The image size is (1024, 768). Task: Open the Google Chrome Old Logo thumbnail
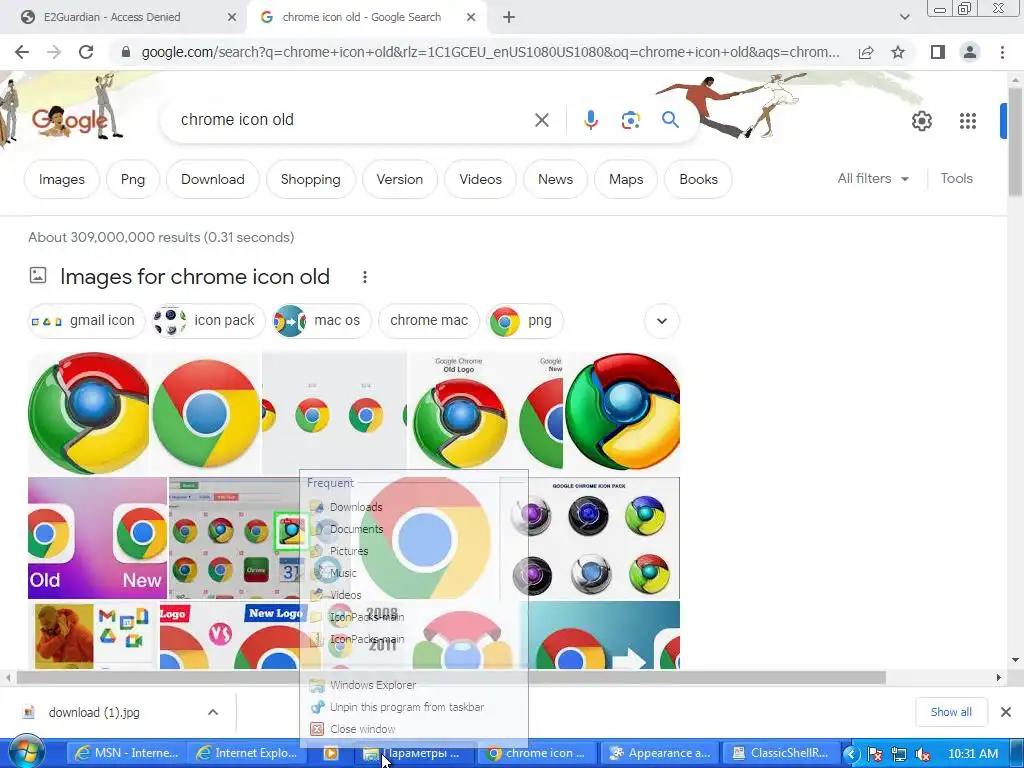tap(485, 411)
